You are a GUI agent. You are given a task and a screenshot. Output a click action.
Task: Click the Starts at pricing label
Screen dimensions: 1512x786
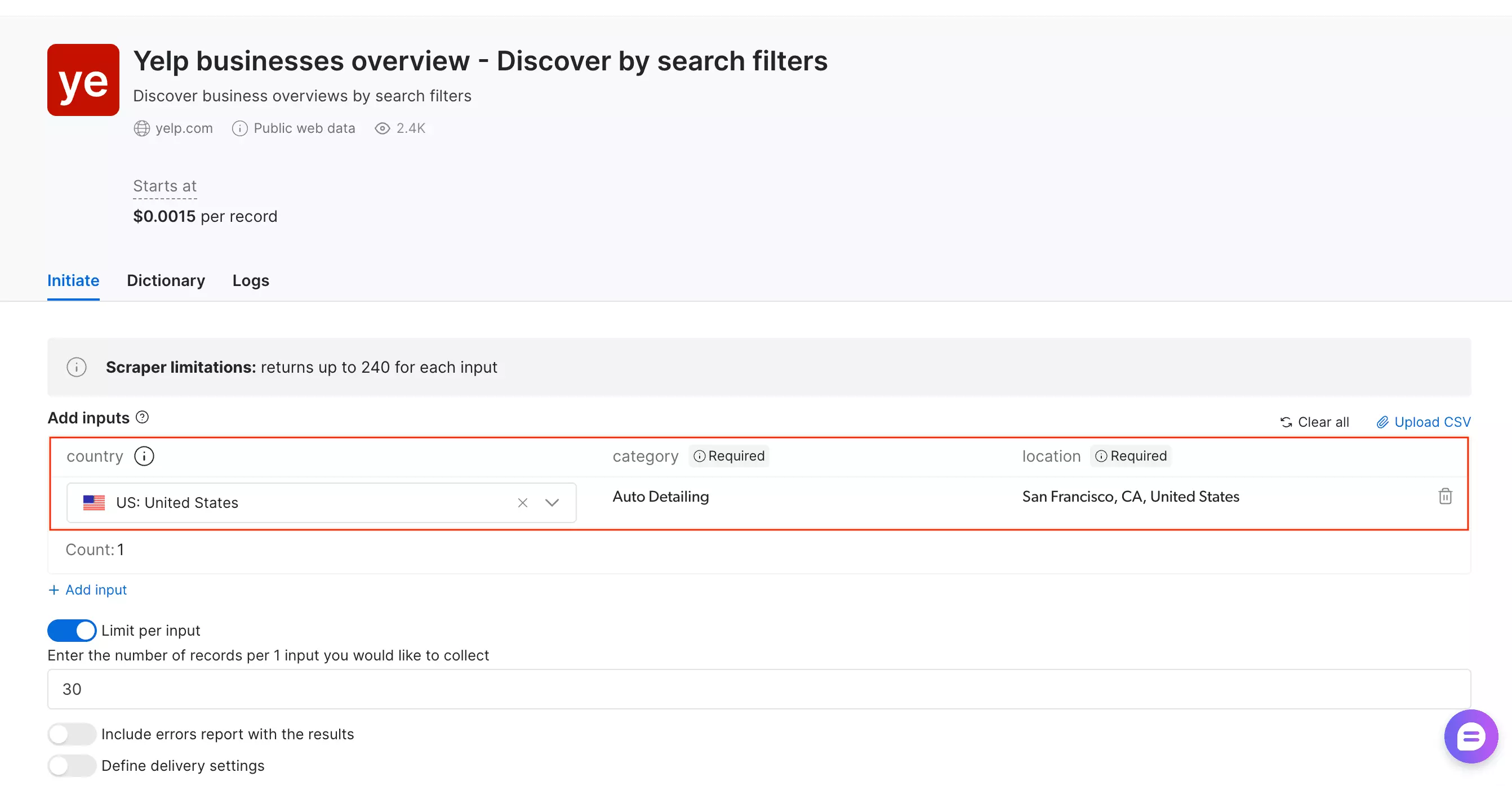164,186
